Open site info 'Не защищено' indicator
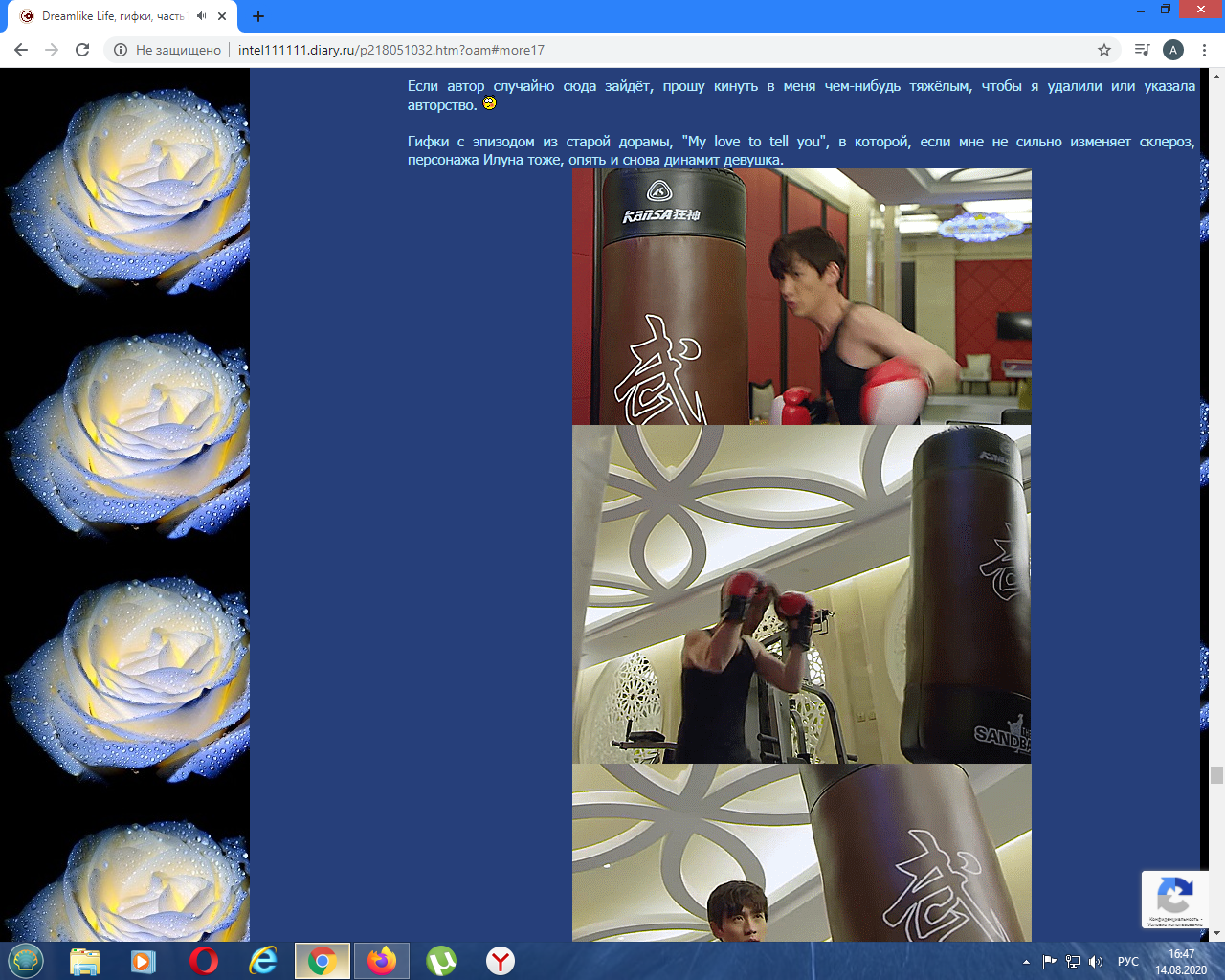The height and width of the screenshot is (980, 1225). [167, 50]
